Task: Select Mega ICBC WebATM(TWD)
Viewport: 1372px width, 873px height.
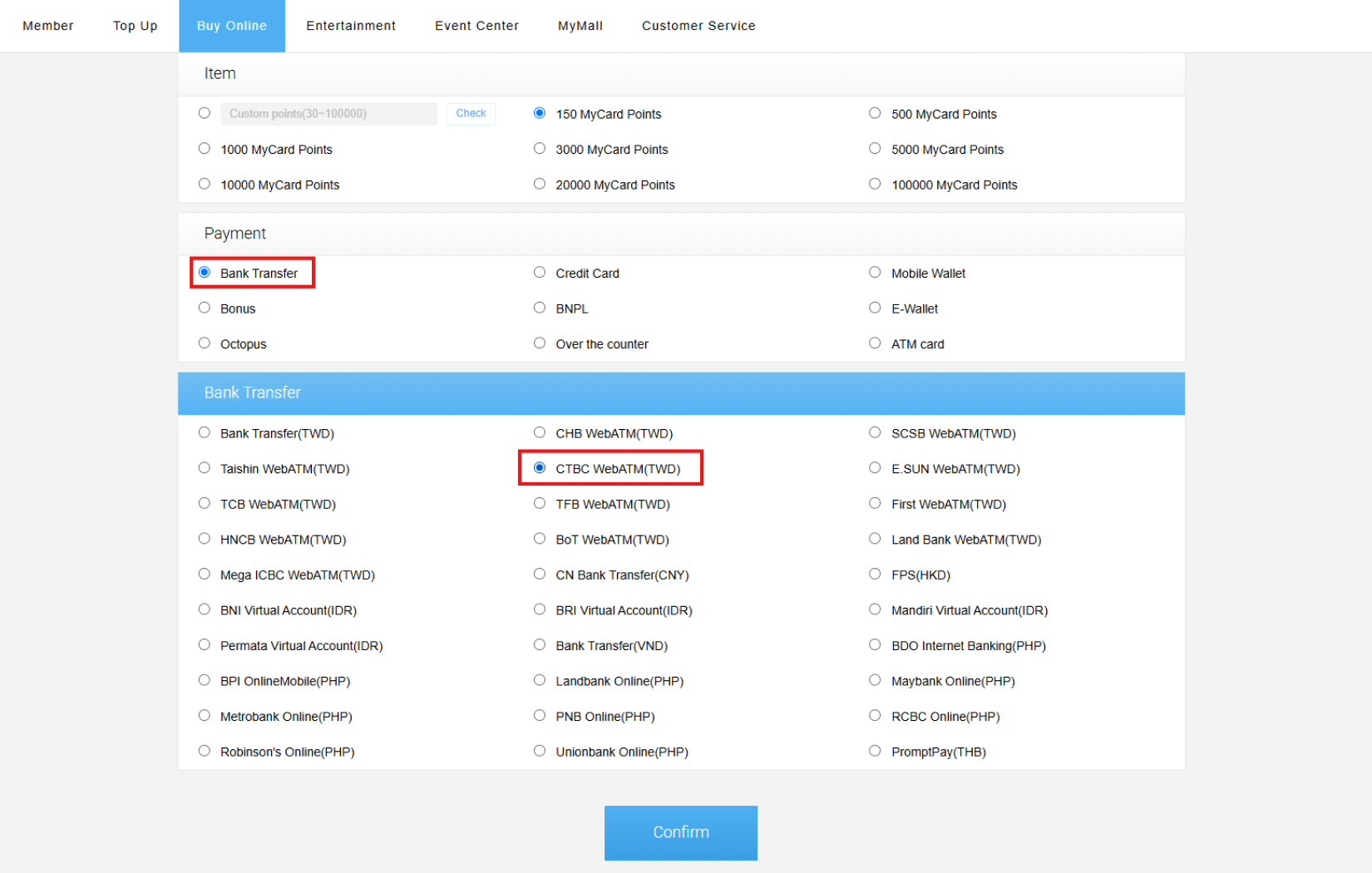Action: click(205, 574)
